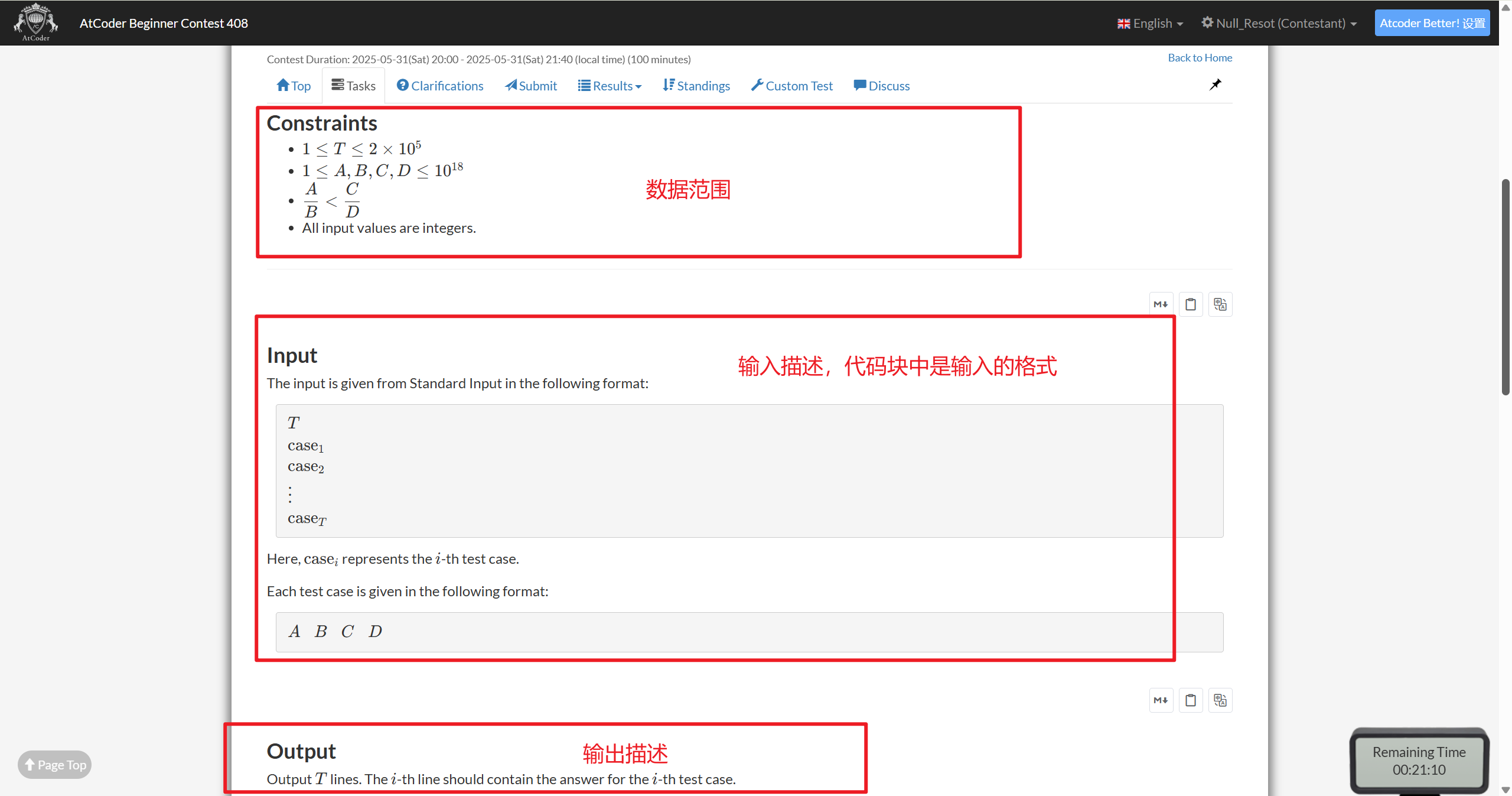Screen dimensions: 1512x796
Task: Copy problem statement using the clipboard icon
Action: click(1191, 304)
